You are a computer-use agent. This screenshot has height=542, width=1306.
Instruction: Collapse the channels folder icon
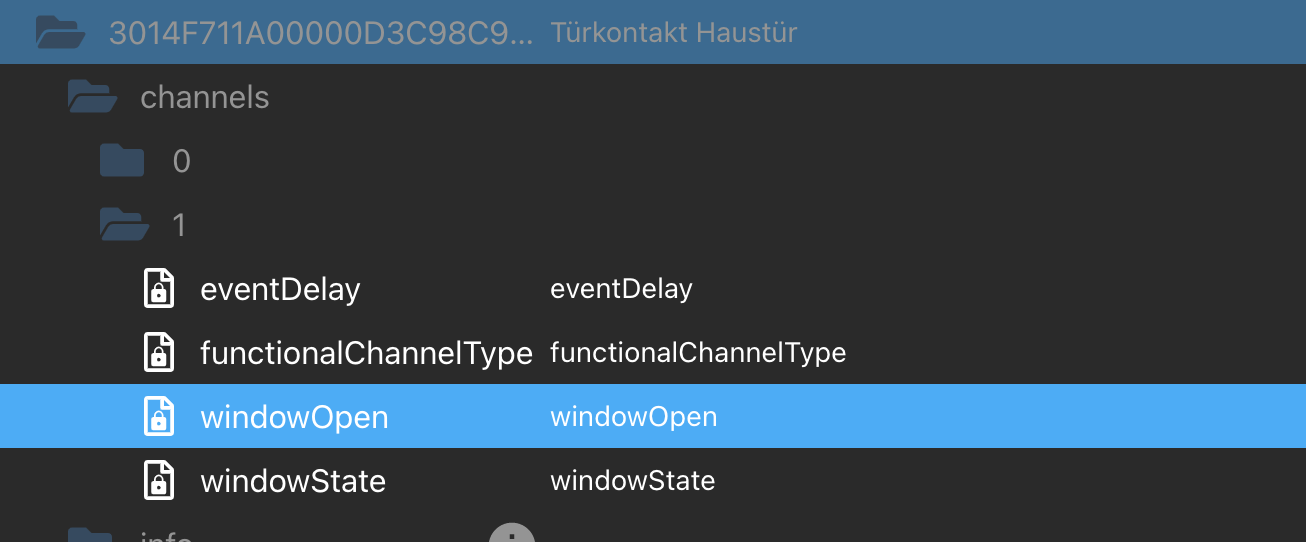[x=92, y=97]
